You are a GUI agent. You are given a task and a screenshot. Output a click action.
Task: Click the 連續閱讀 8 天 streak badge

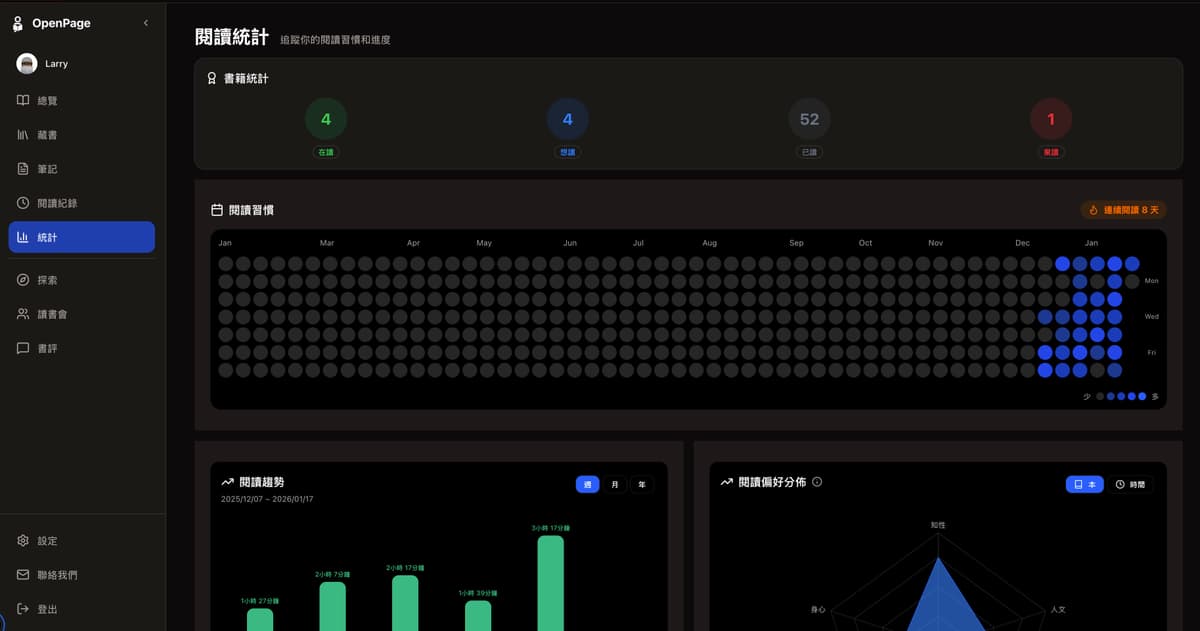click(x=1123, y=210)
